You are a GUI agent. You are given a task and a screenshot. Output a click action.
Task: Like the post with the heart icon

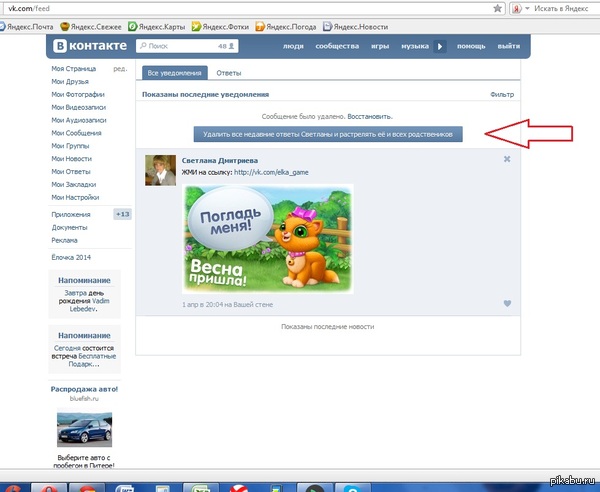point(507,303)
